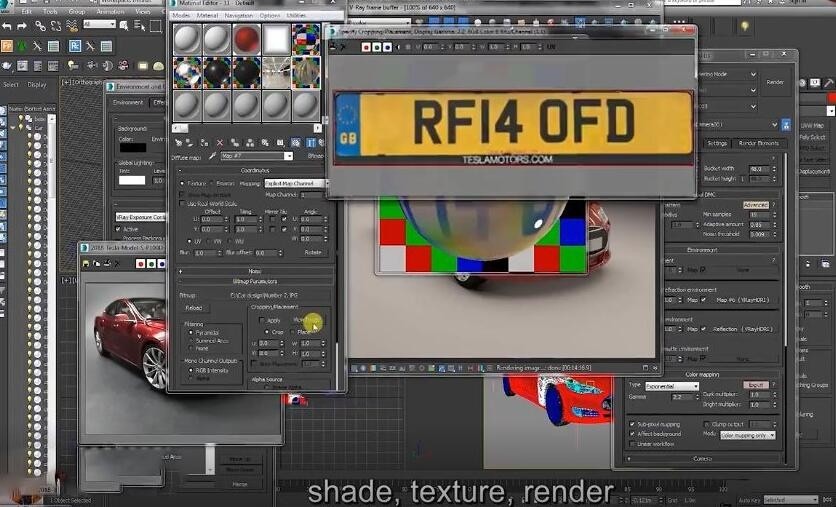Click the black Background Color swatch
This screenshot has height=507, width=836.
133,147
